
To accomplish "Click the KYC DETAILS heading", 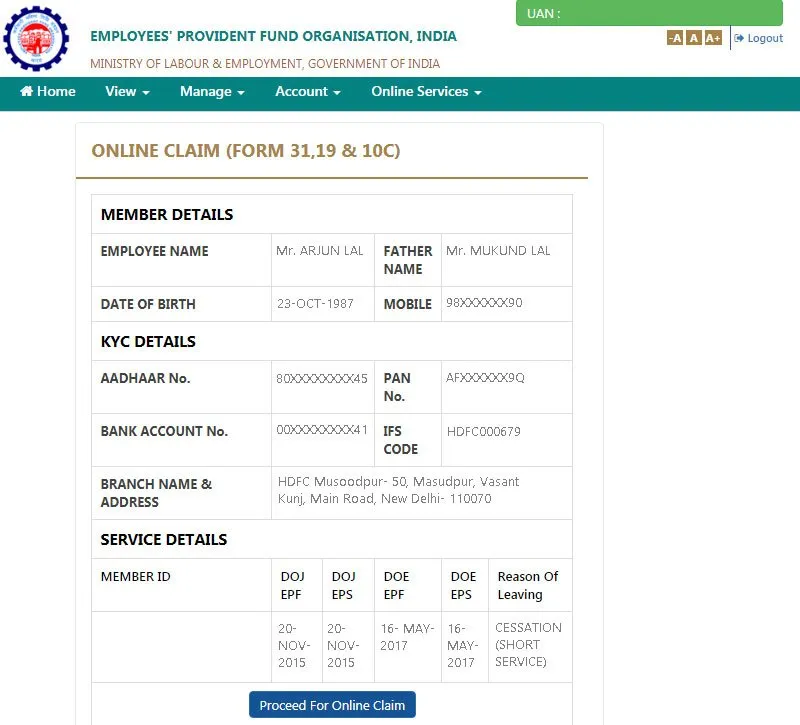I will click(x=148, y=341).
